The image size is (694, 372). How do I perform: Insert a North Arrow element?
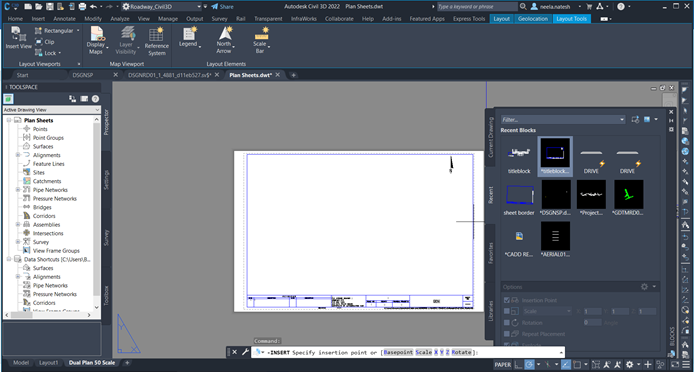tap(225, 40)
